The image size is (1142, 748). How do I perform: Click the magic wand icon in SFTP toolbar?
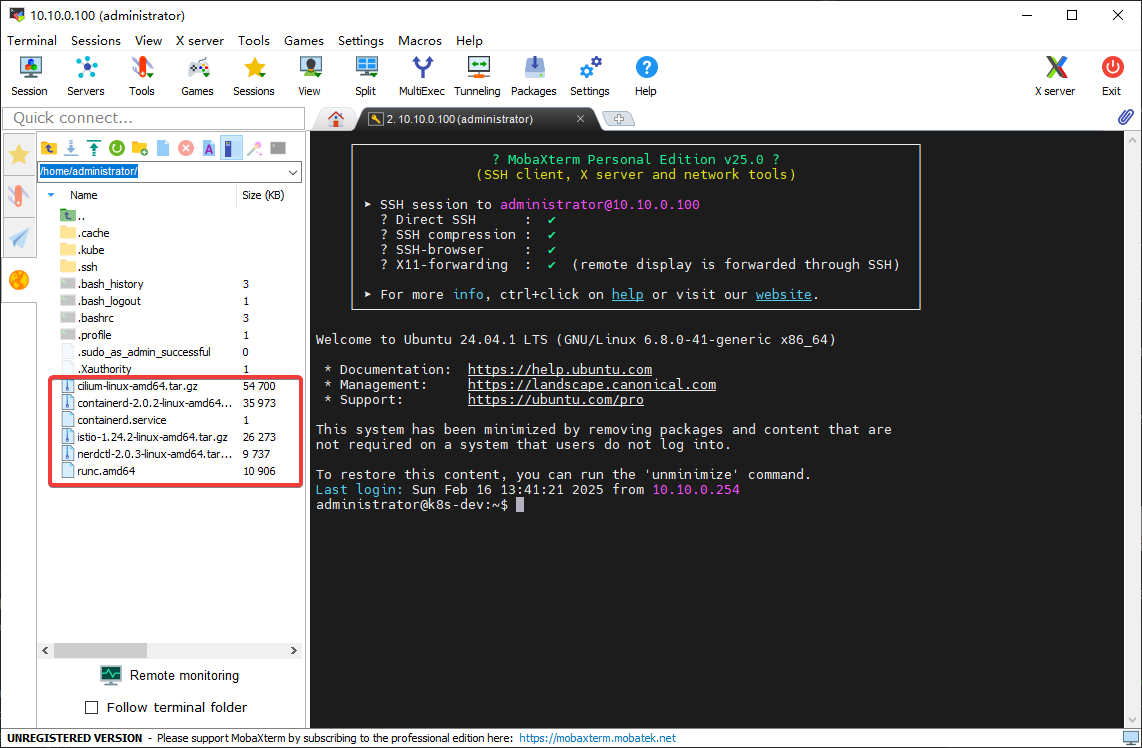pyautogui.click(x=254, y=149)
